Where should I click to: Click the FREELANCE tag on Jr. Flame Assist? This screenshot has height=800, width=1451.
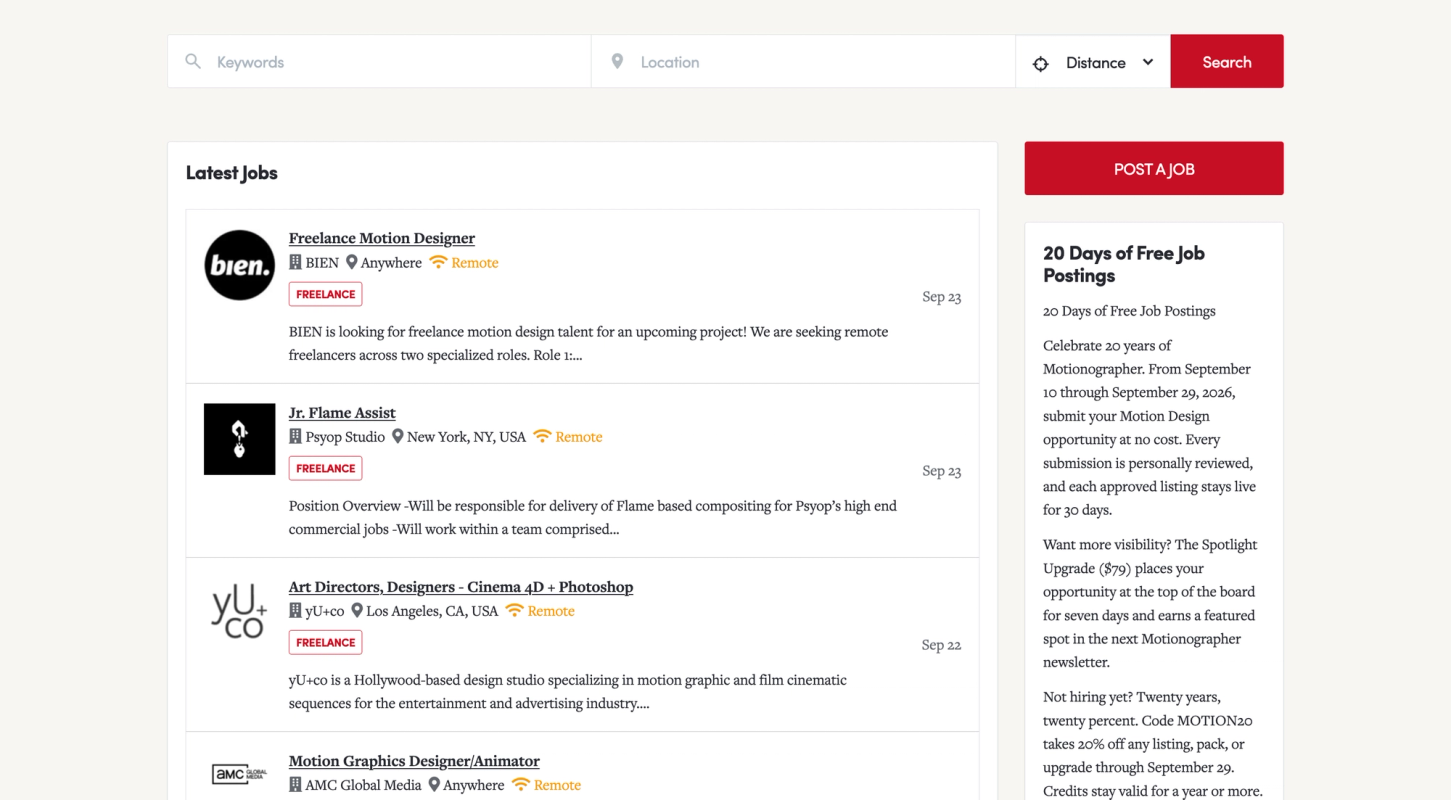[326, 468]
